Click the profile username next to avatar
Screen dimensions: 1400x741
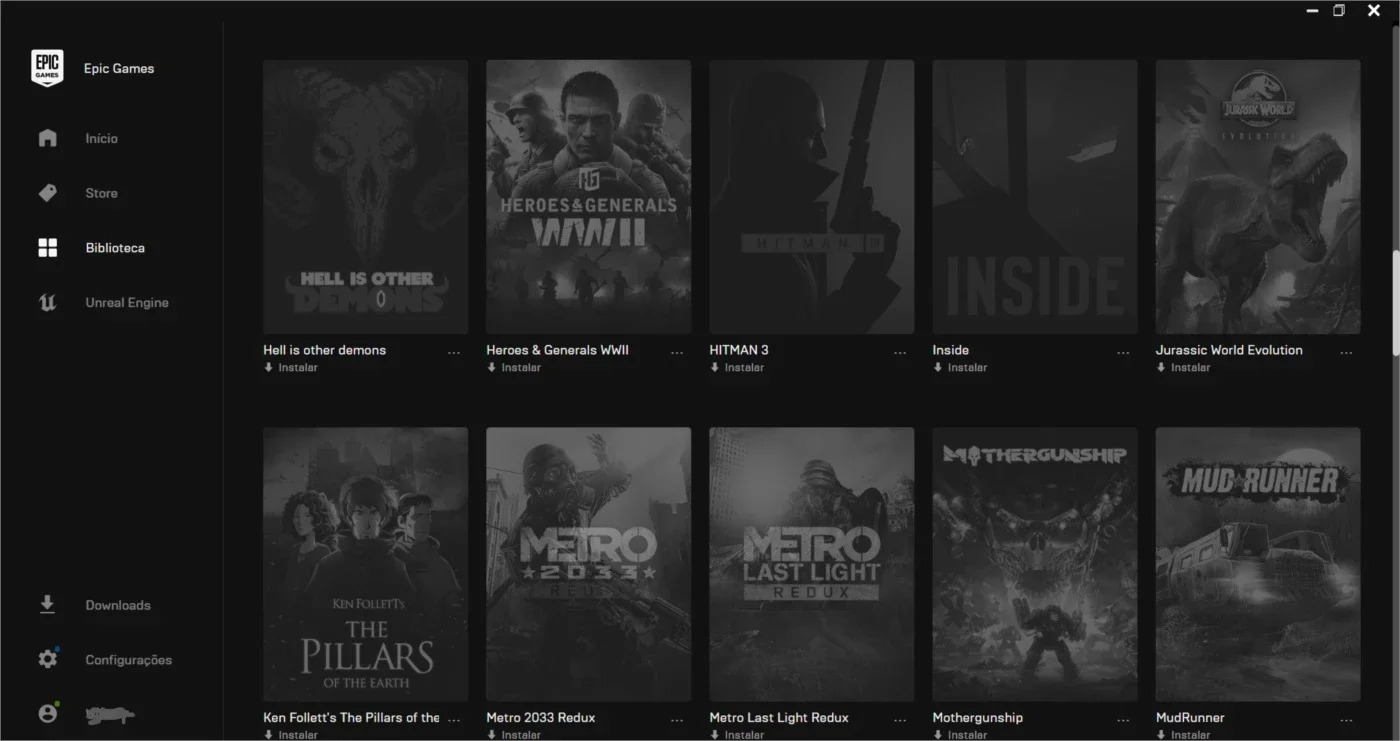110,714
